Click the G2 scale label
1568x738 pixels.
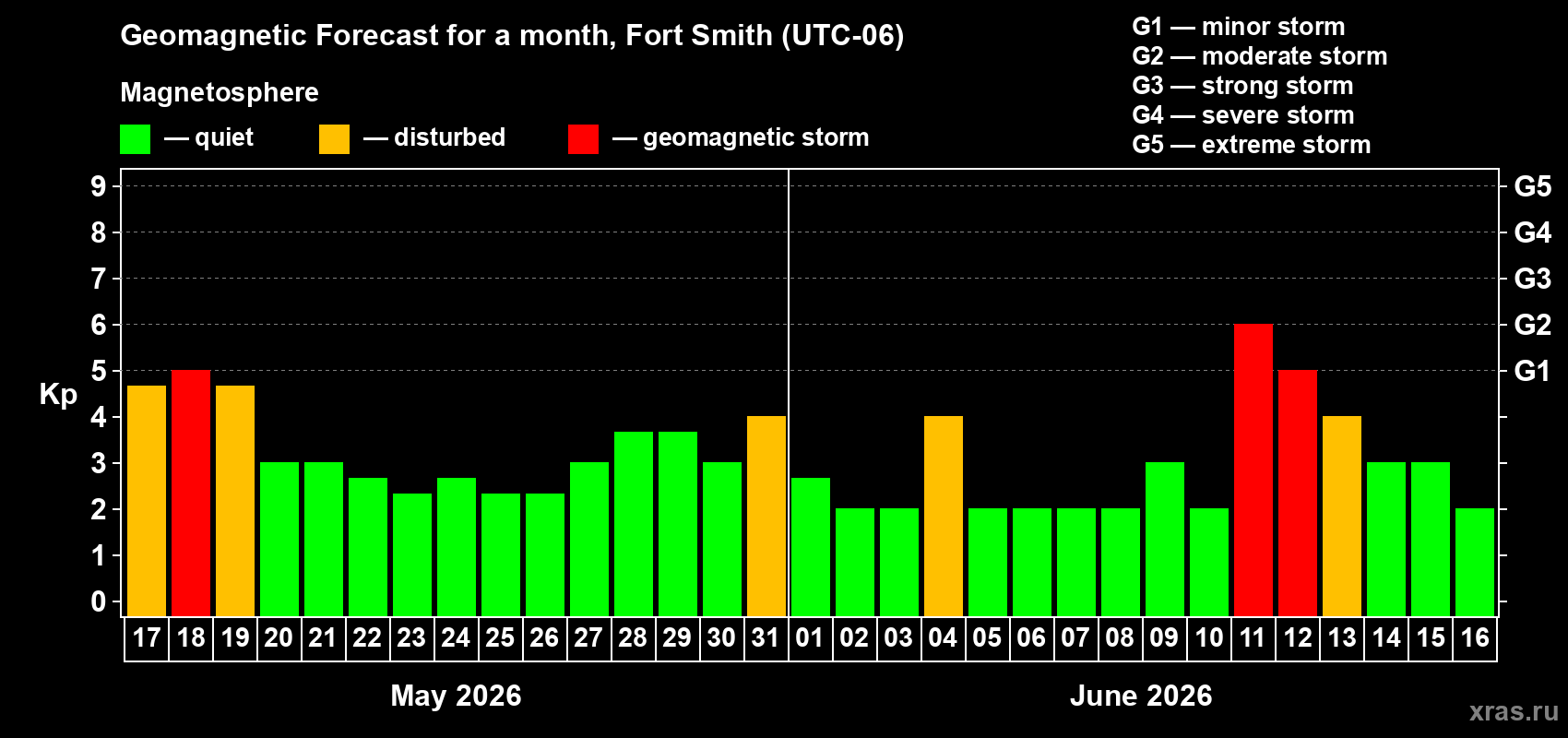(x=1533, y=325)
